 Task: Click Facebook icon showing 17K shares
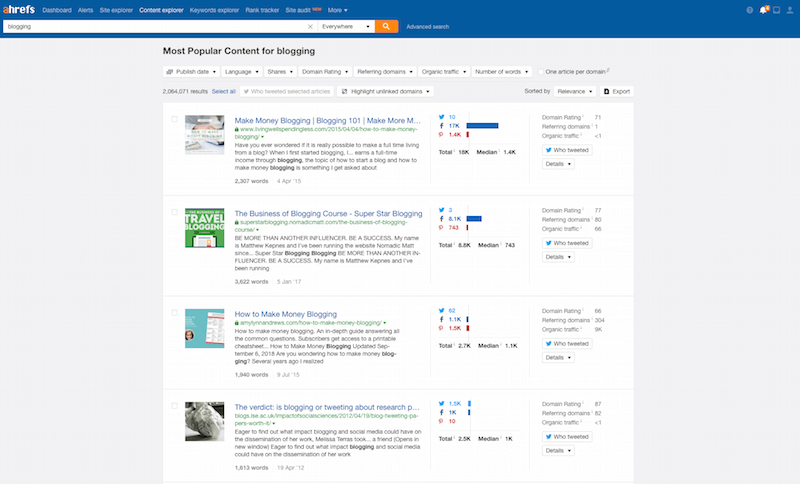(441, 125)
